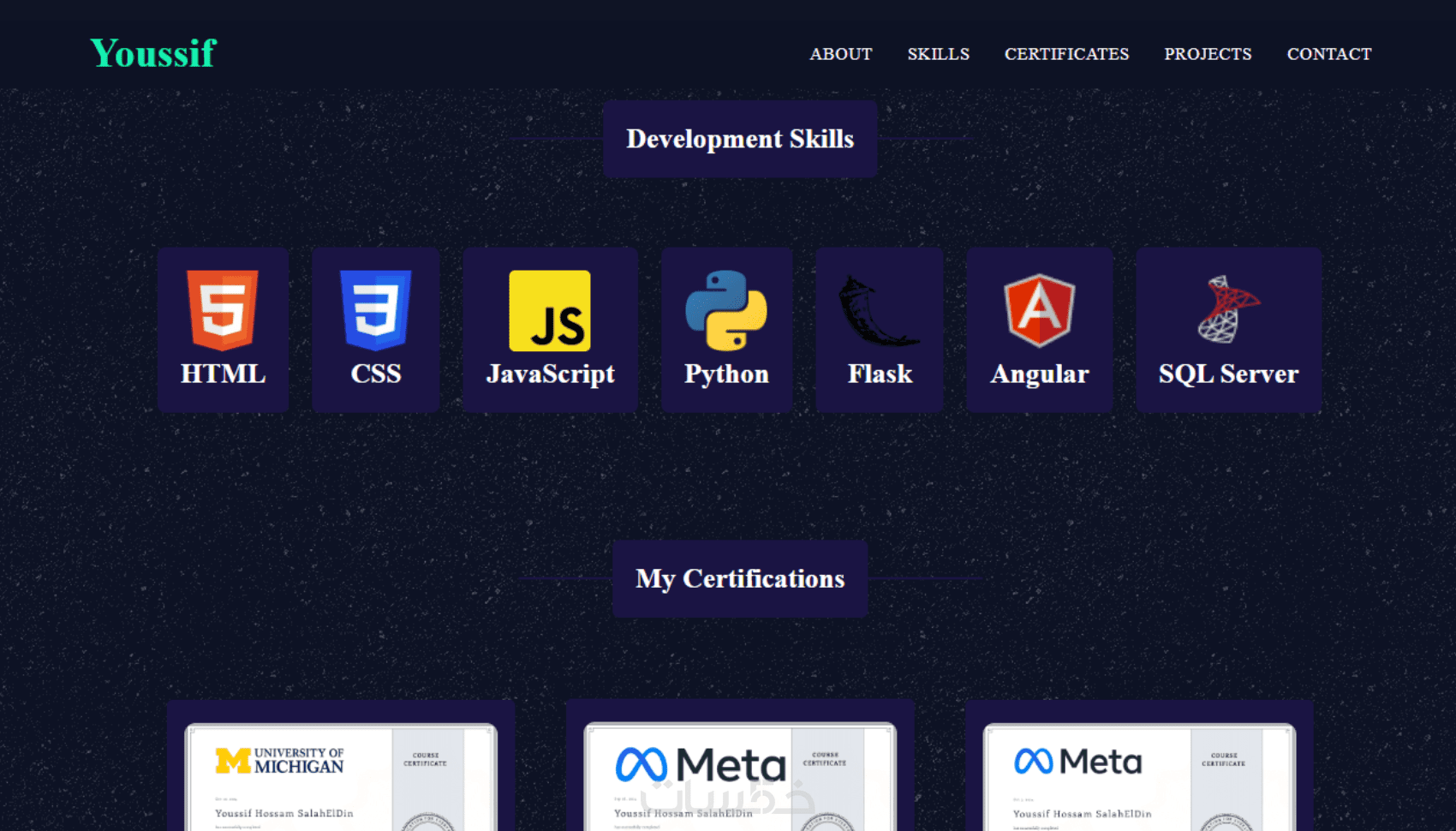The image size is (1456, 831).
Task: Click the Flask horn logo
Action: pos(880,310)
